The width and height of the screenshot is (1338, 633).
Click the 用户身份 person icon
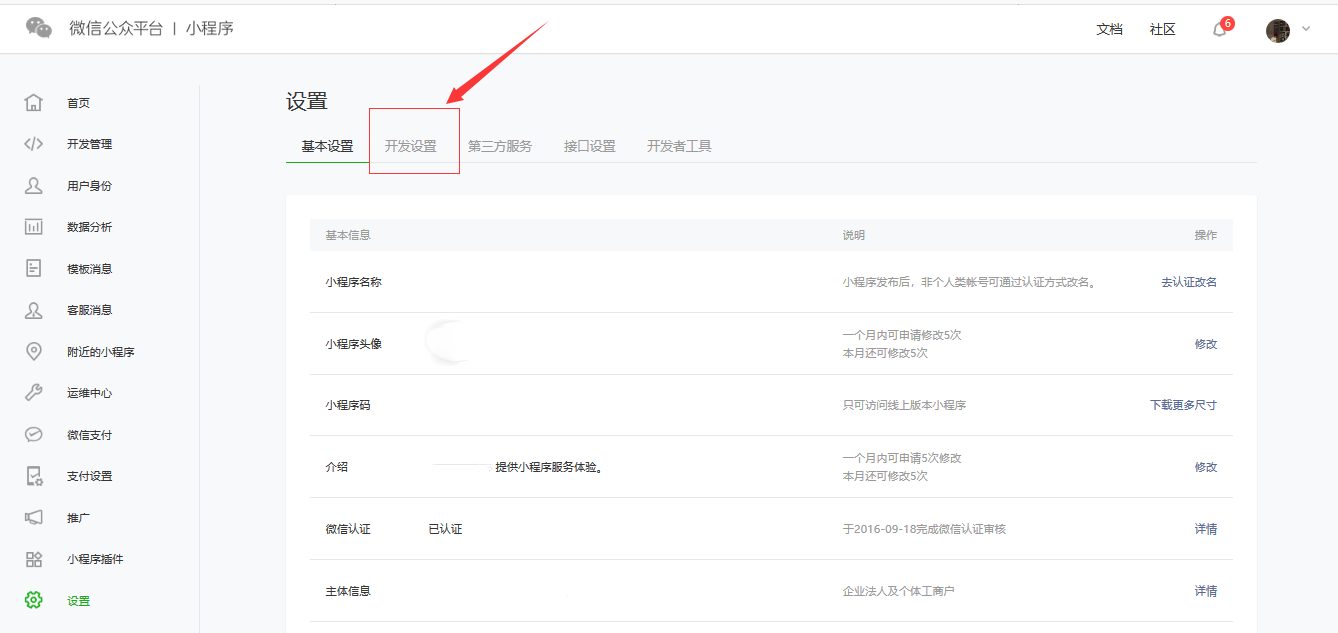(x=34, y=186)
